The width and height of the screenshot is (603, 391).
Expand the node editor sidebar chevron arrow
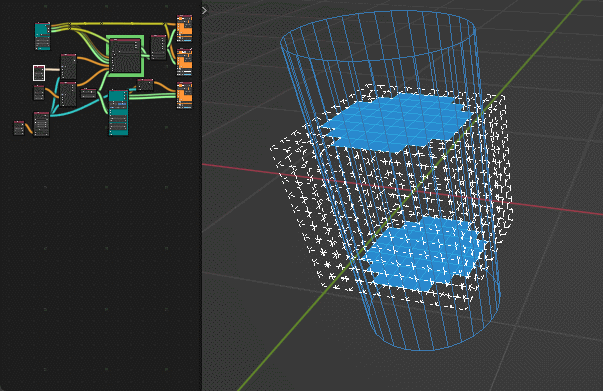click(x=205, y=11)
